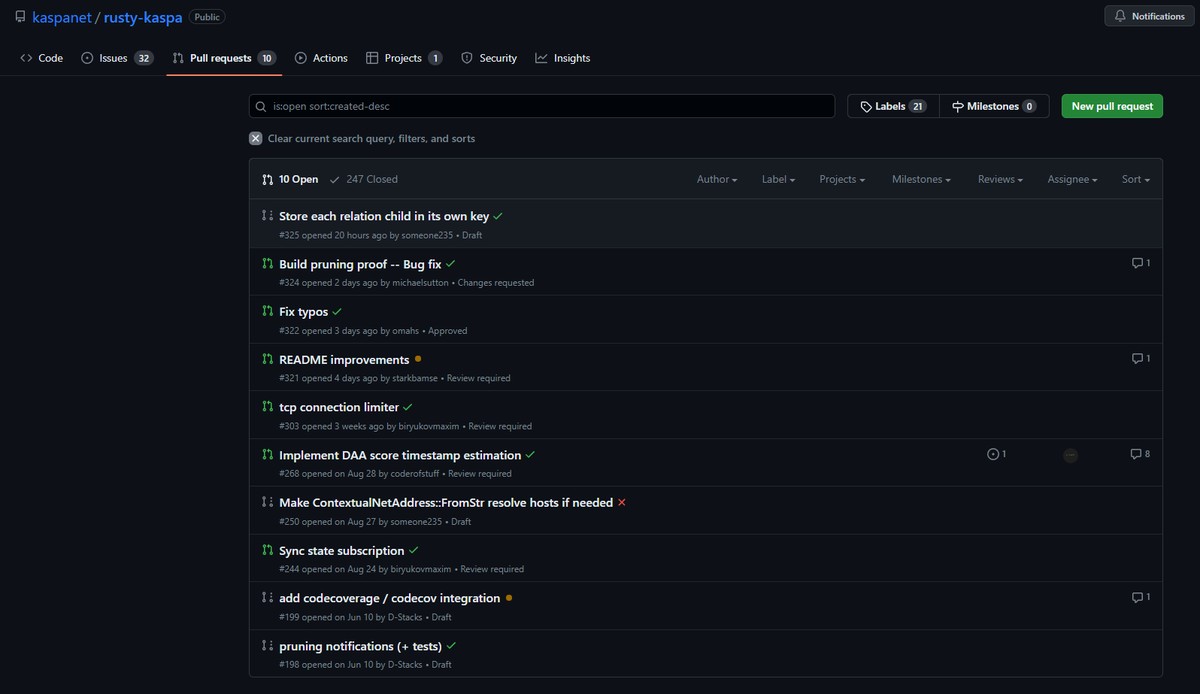The image size is (1200, 694).
Task: Click the New pull request button
Action: 1111,105
